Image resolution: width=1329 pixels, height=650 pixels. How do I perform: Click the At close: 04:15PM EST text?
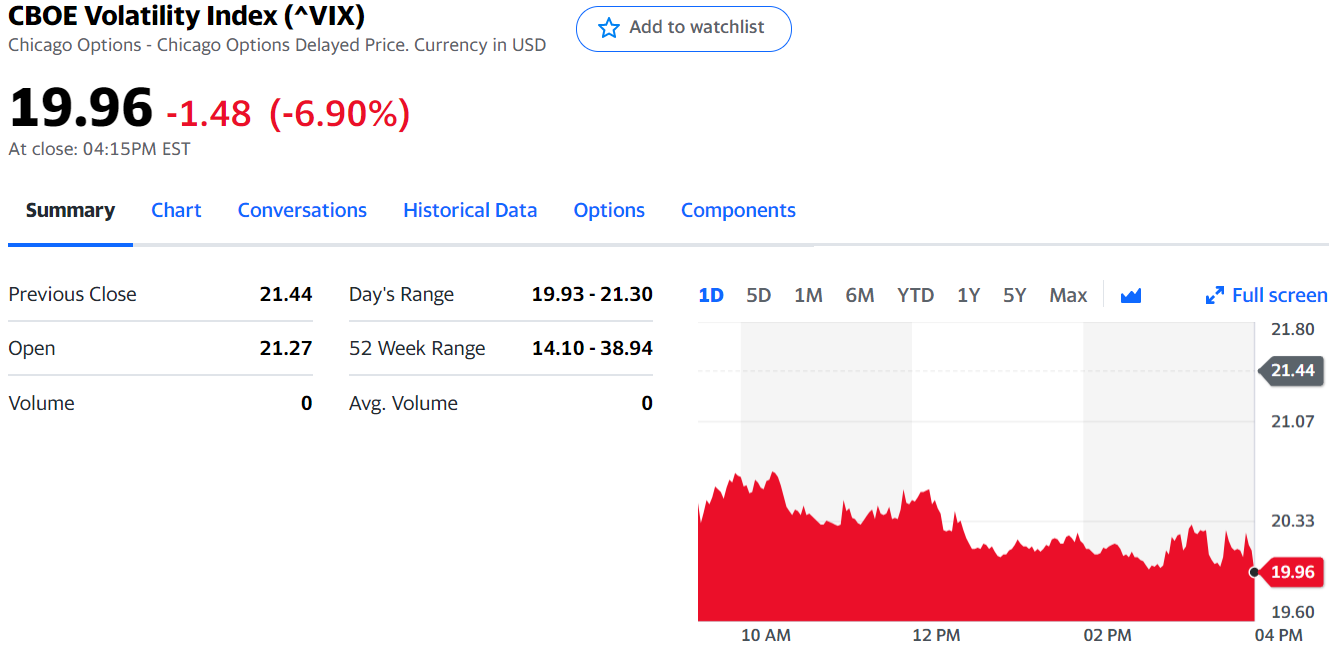pos(99,149)
